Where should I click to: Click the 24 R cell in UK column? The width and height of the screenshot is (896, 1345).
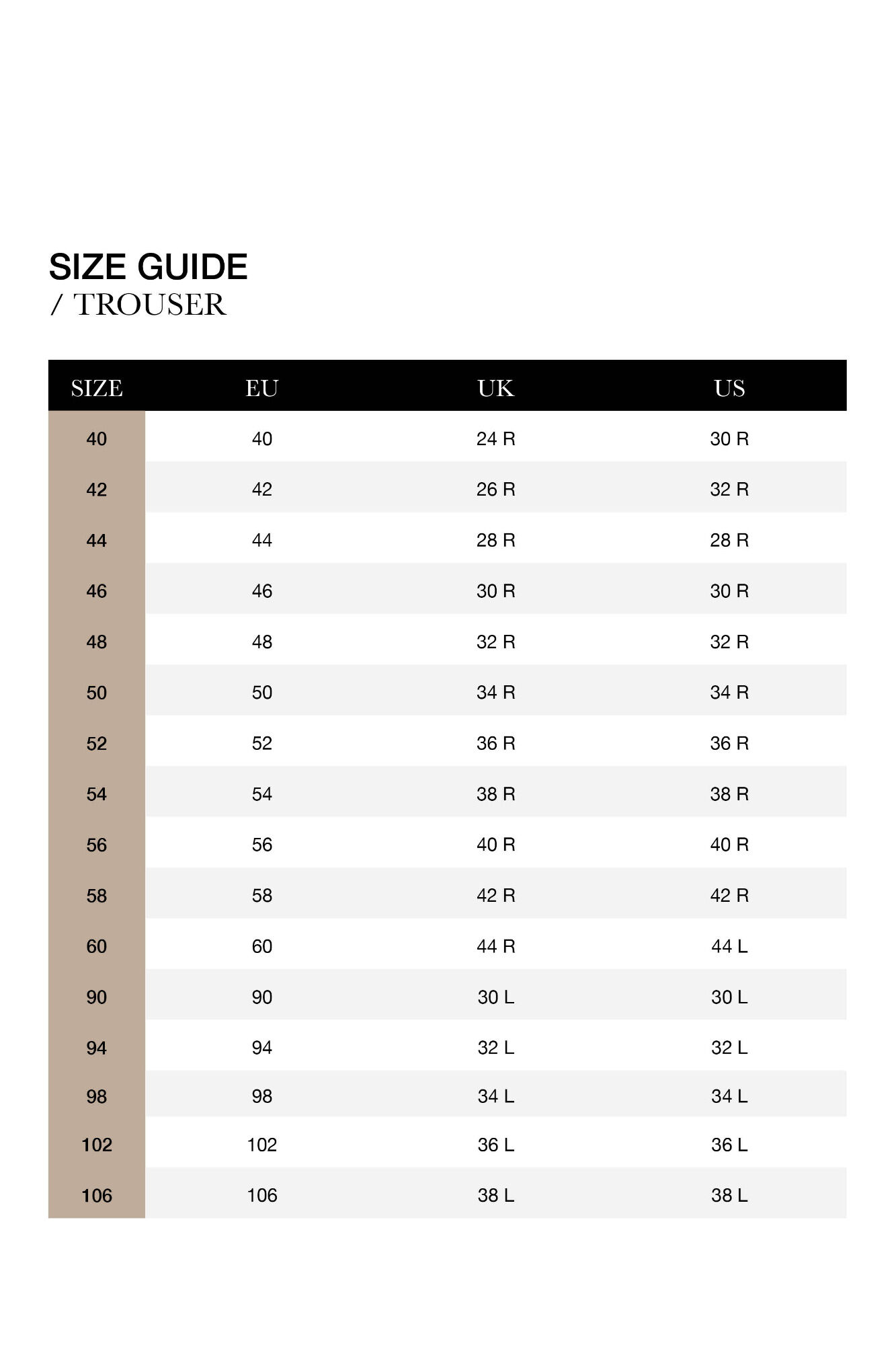[495, 438]
